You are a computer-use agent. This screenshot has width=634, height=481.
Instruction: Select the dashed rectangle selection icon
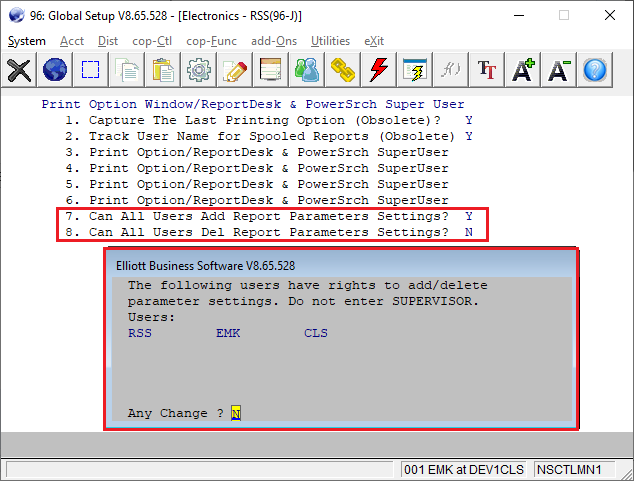(x=91, y=70)
